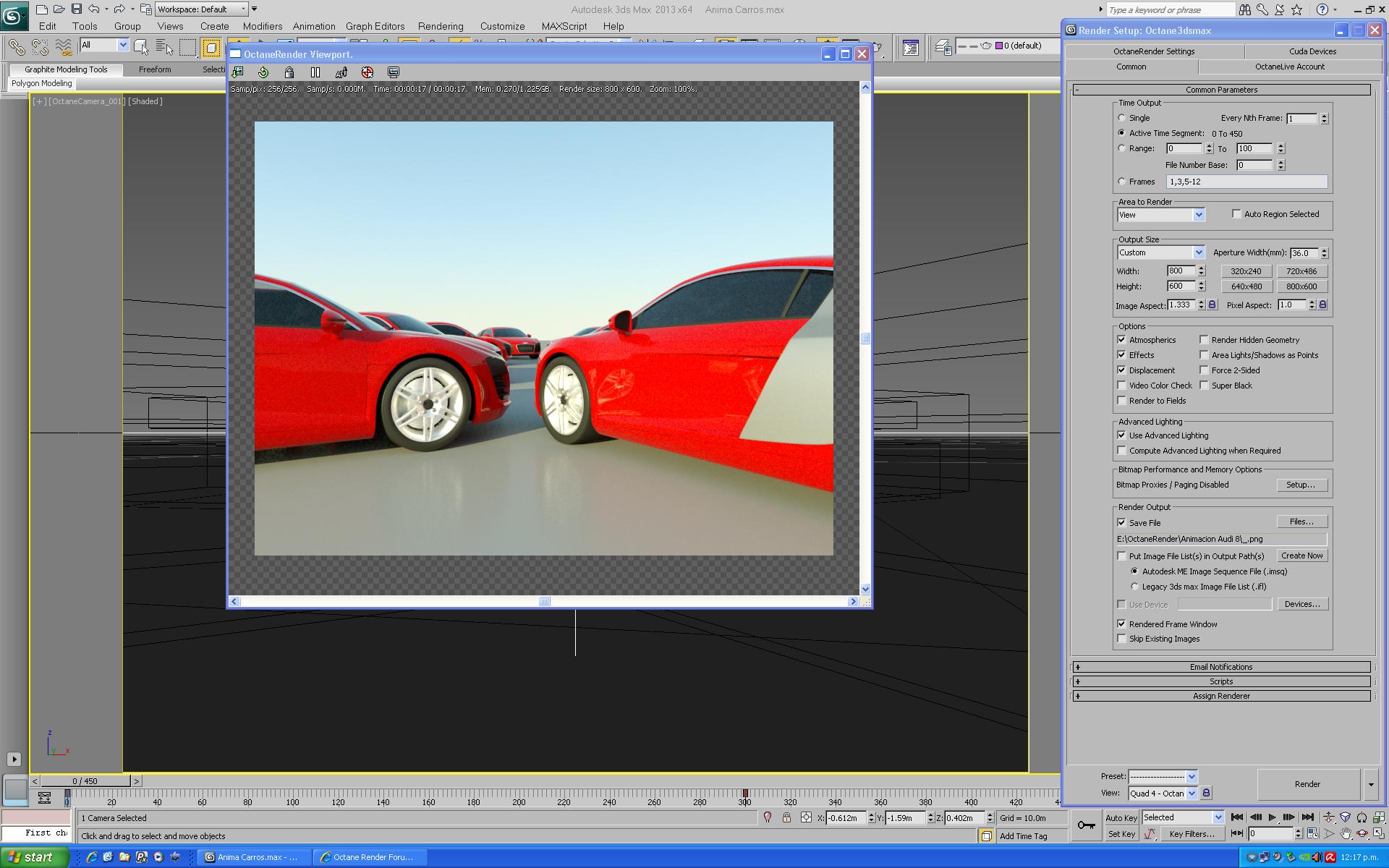Open the Output Size Custom dropdown
The image size is (1389, 868).
(1199, 252)
